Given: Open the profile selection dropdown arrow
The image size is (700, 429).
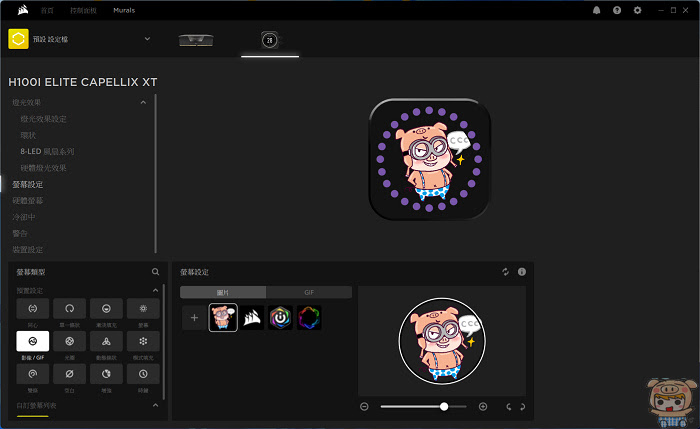Looking at the screenshot, I should [x=147, y=39].
